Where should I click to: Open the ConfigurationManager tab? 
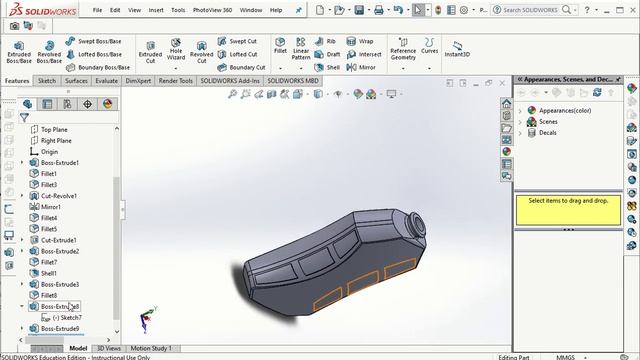click(67, 104)
